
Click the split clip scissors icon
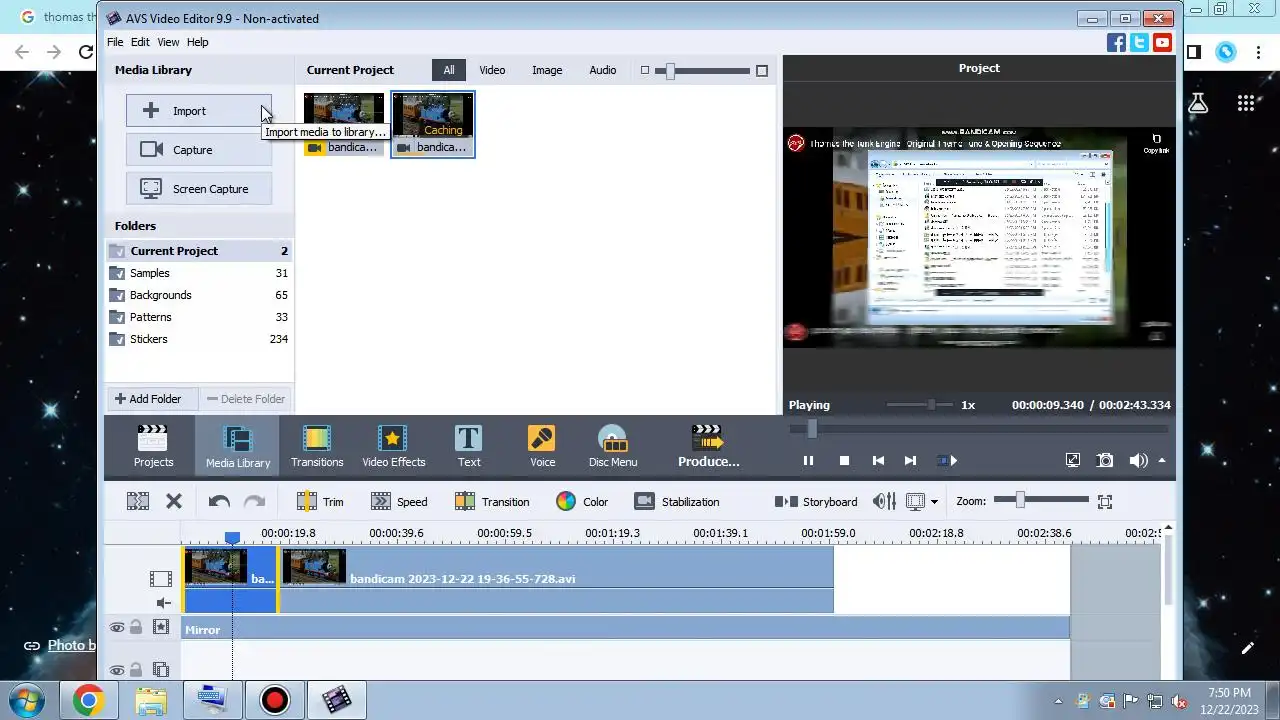click(138, 502)
